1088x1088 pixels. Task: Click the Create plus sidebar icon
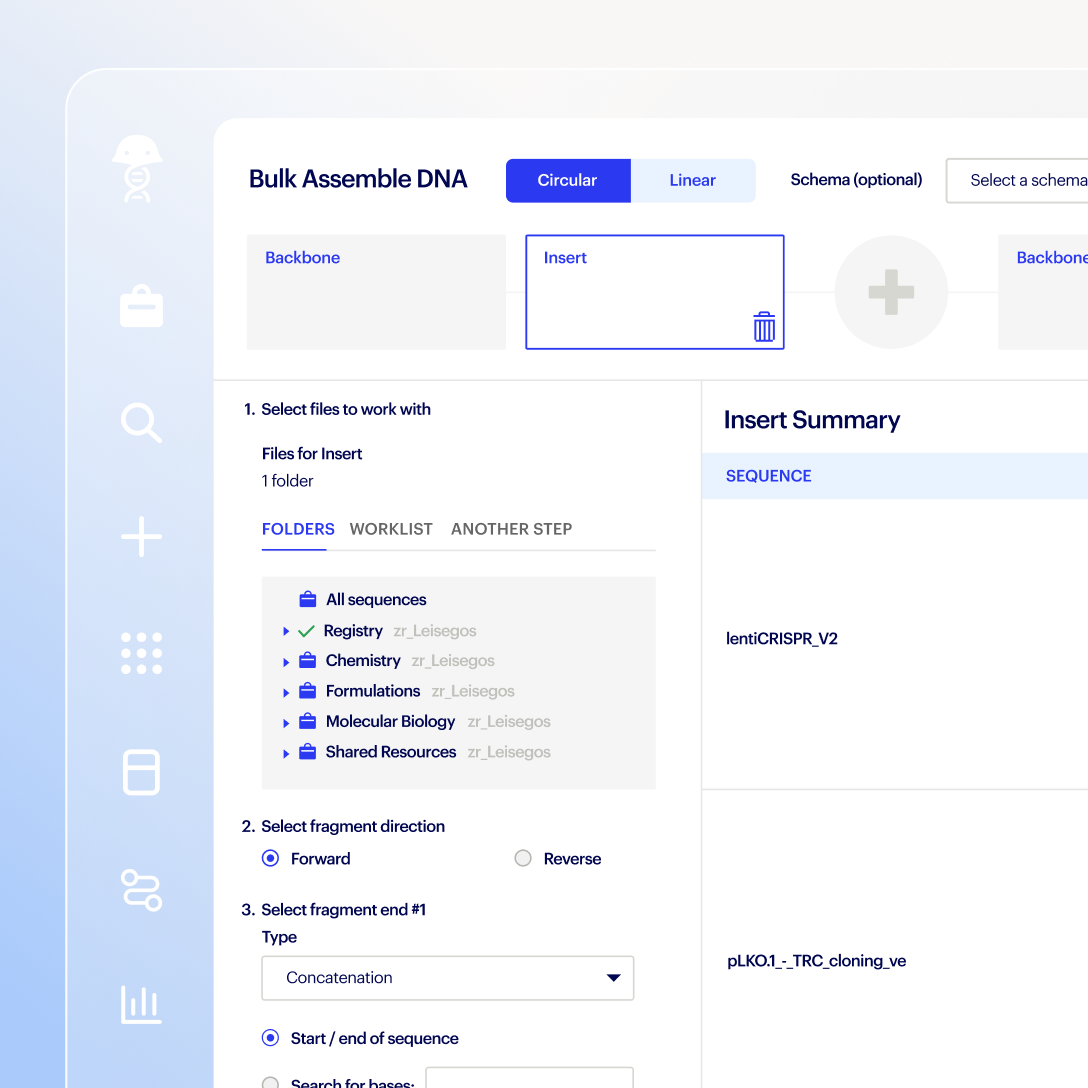[x=142, y=536]
